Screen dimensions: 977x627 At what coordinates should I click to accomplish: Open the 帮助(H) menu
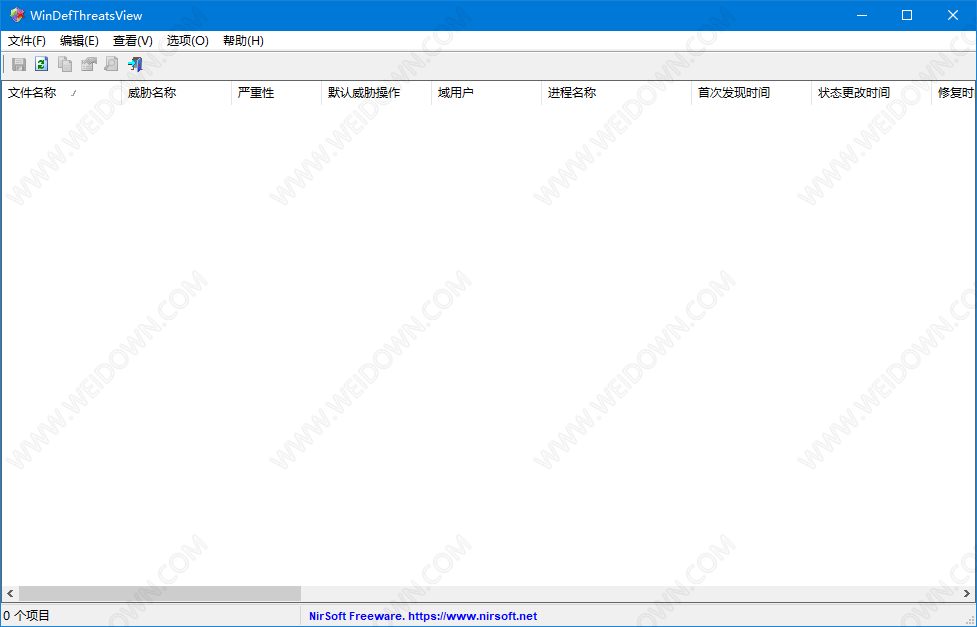point(243,41)
